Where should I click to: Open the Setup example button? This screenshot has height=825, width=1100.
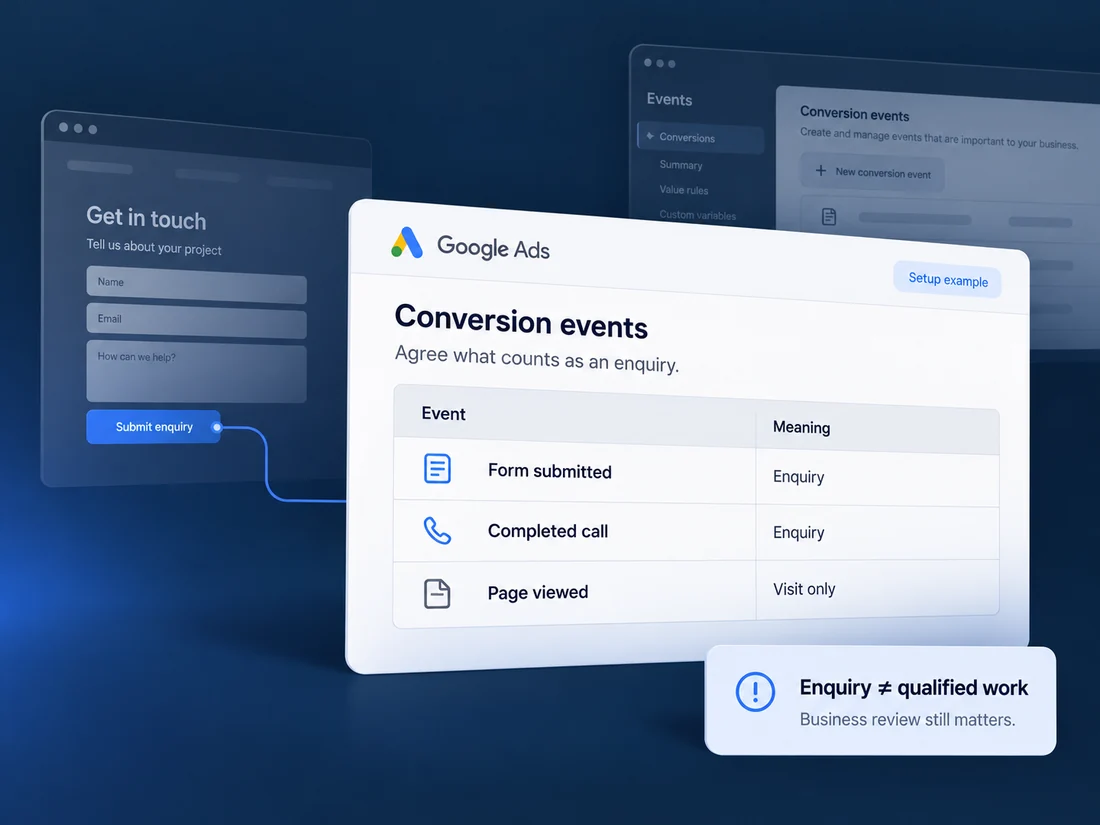pyautogui.click(x=948, y=279)
